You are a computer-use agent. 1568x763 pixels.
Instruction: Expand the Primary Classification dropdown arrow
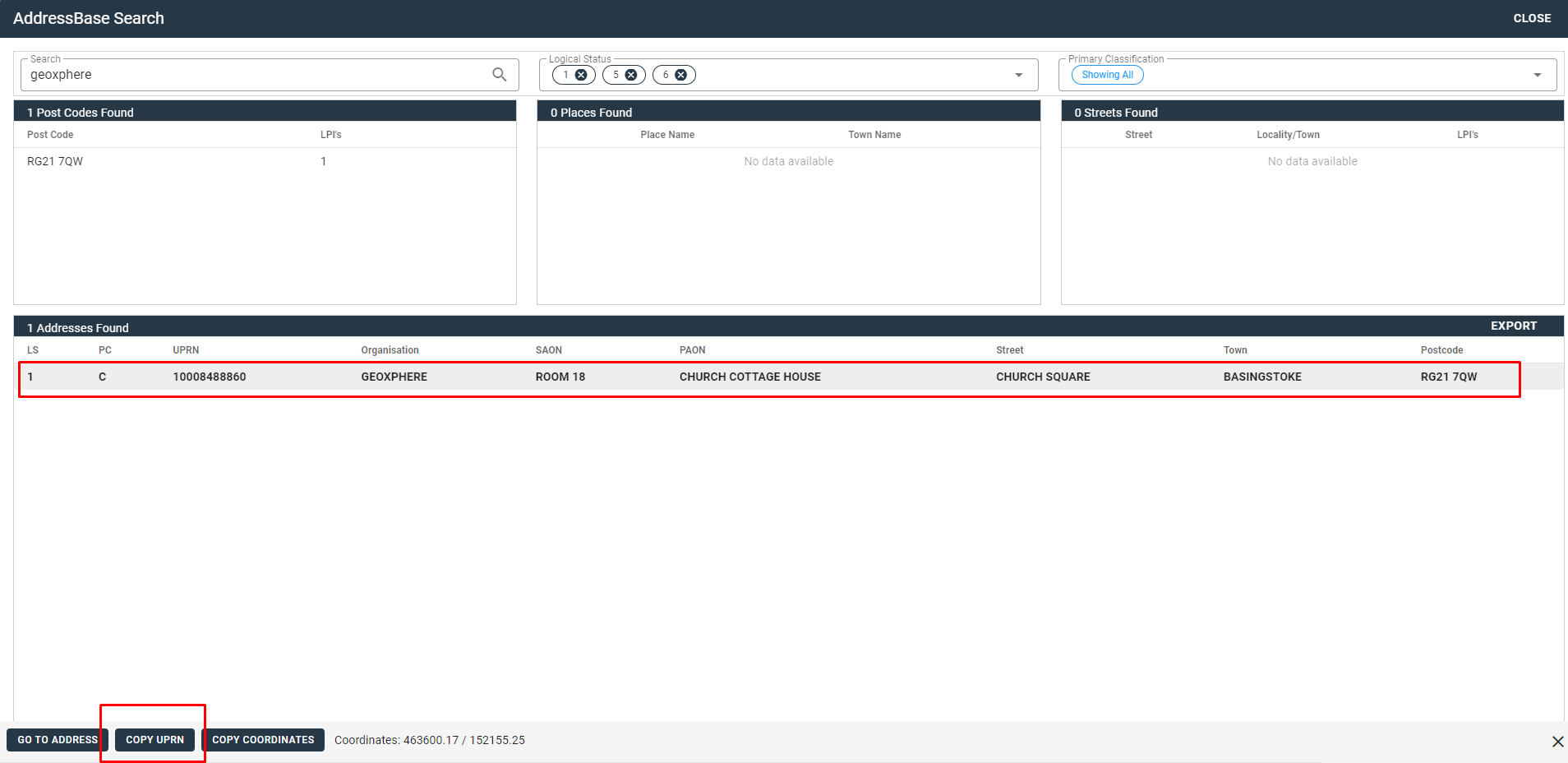[x=1538, y=75]
